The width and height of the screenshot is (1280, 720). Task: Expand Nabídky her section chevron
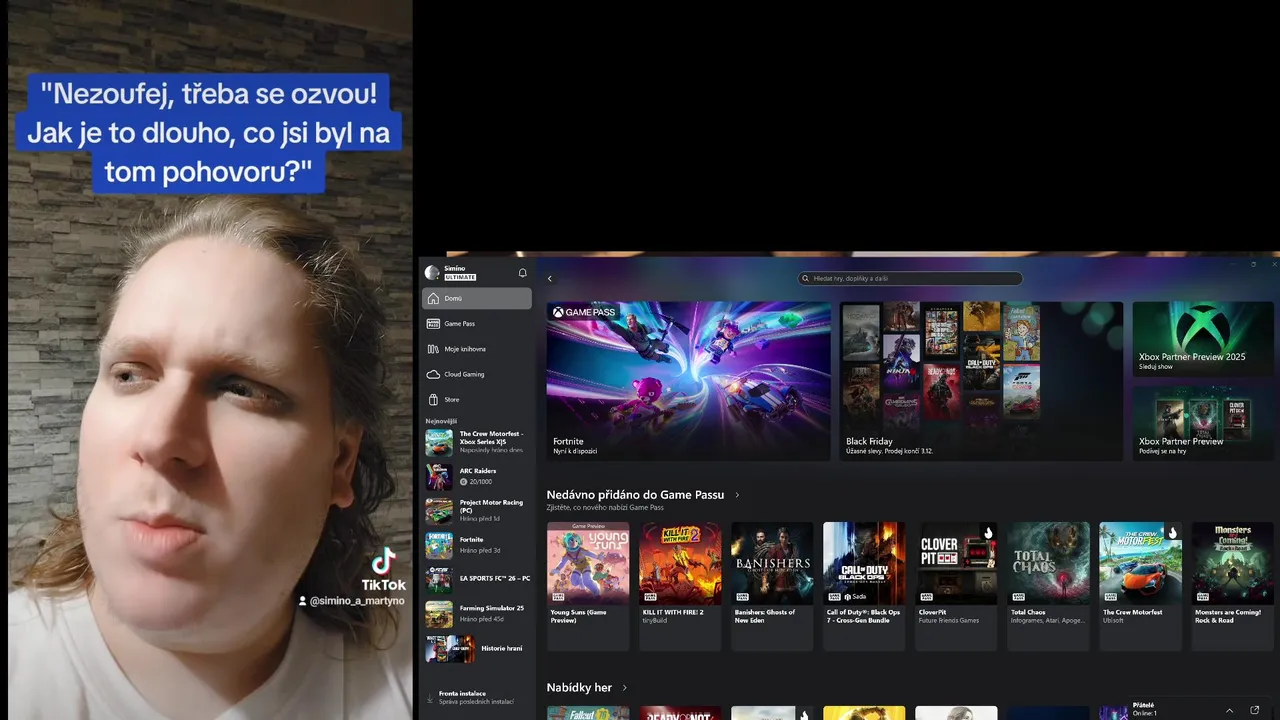[625, 688]
